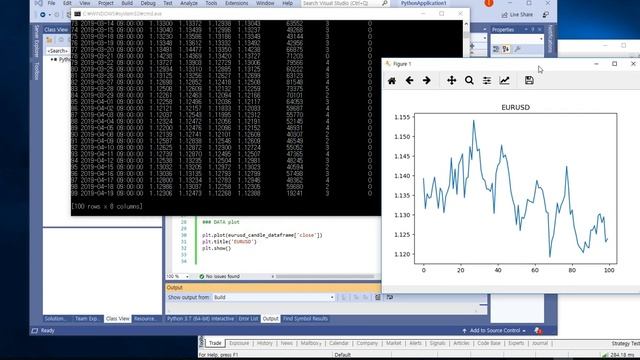640x360 pixels.
Task: Open the Python 3.7 Interactive tab
Action: [200, 319]
